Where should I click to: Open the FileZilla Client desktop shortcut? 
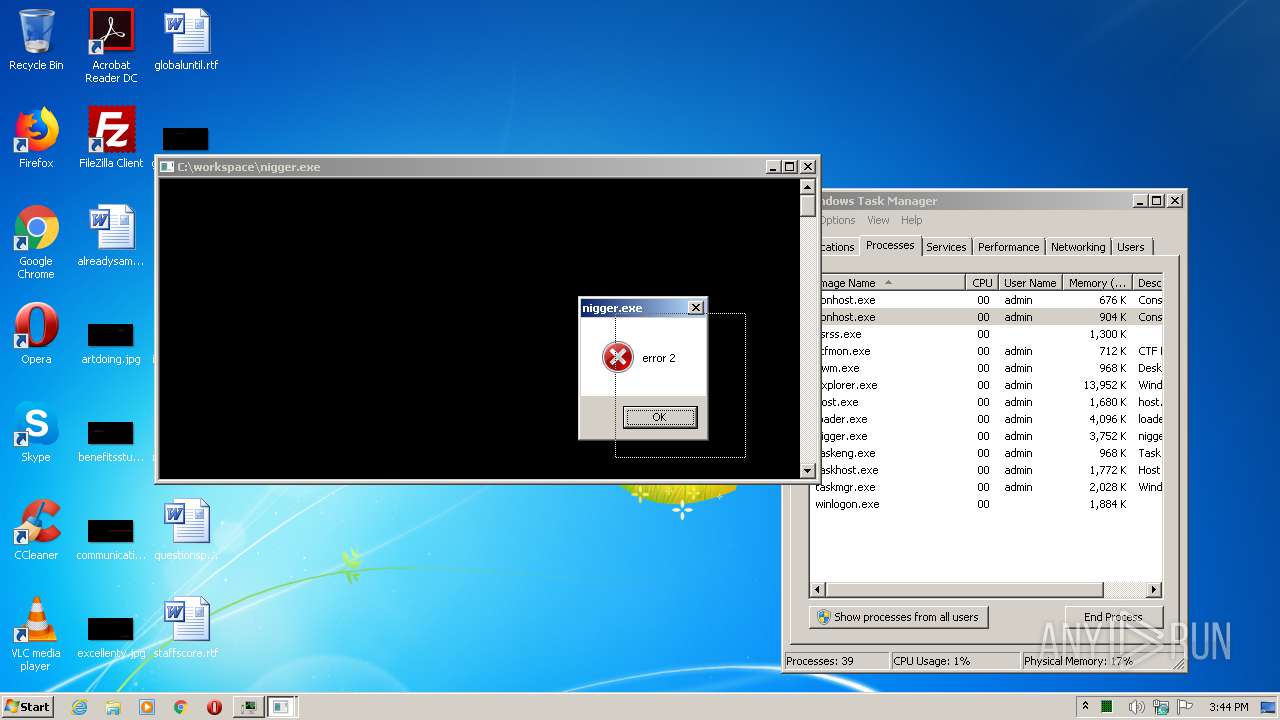(111, 138)
